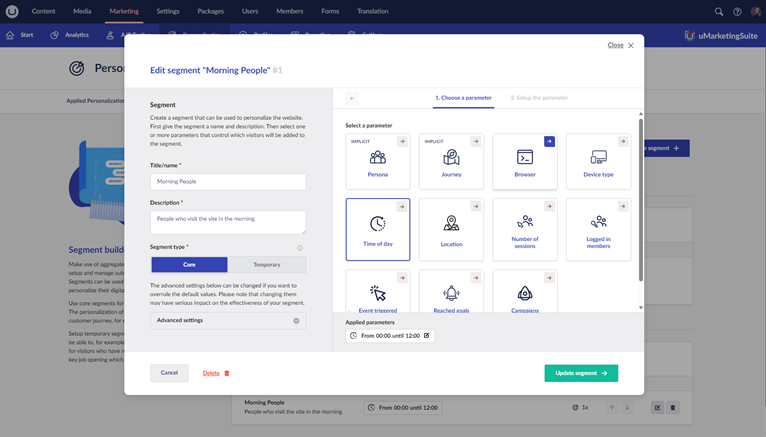Image resolution: width=766 pixels, height=437 pixels.
Task: Expand the Advanced settings section
Action: 228,321
